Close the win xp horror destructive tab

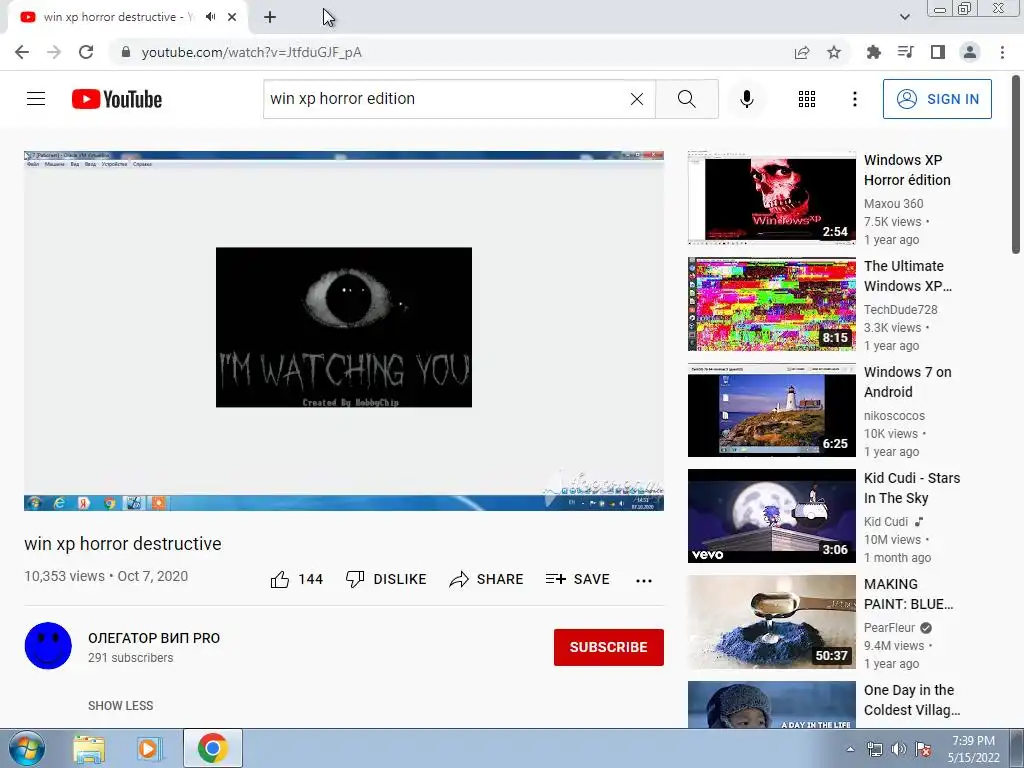point(232,17)
